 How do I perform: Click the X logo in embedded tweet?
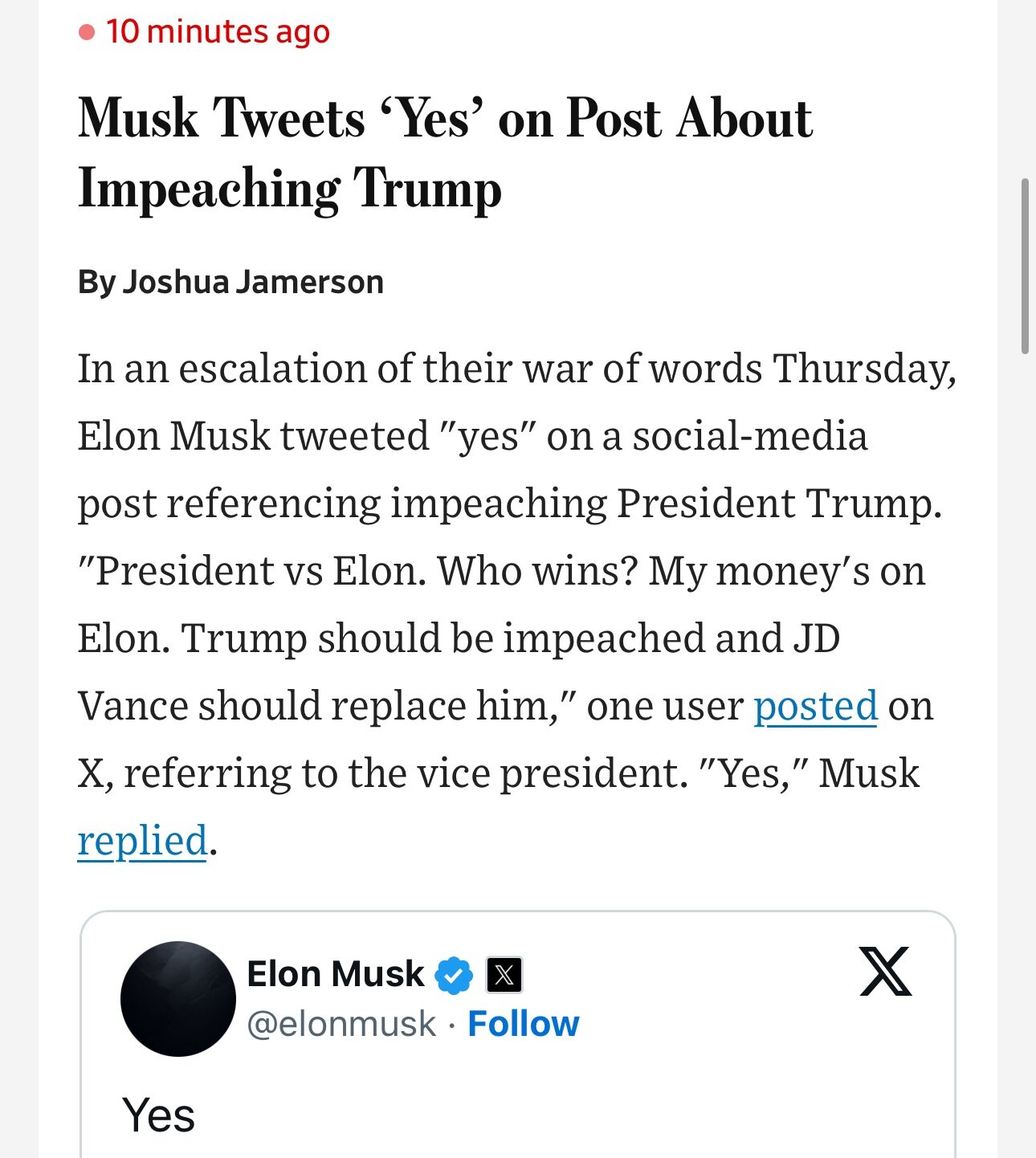coord(885,971)
